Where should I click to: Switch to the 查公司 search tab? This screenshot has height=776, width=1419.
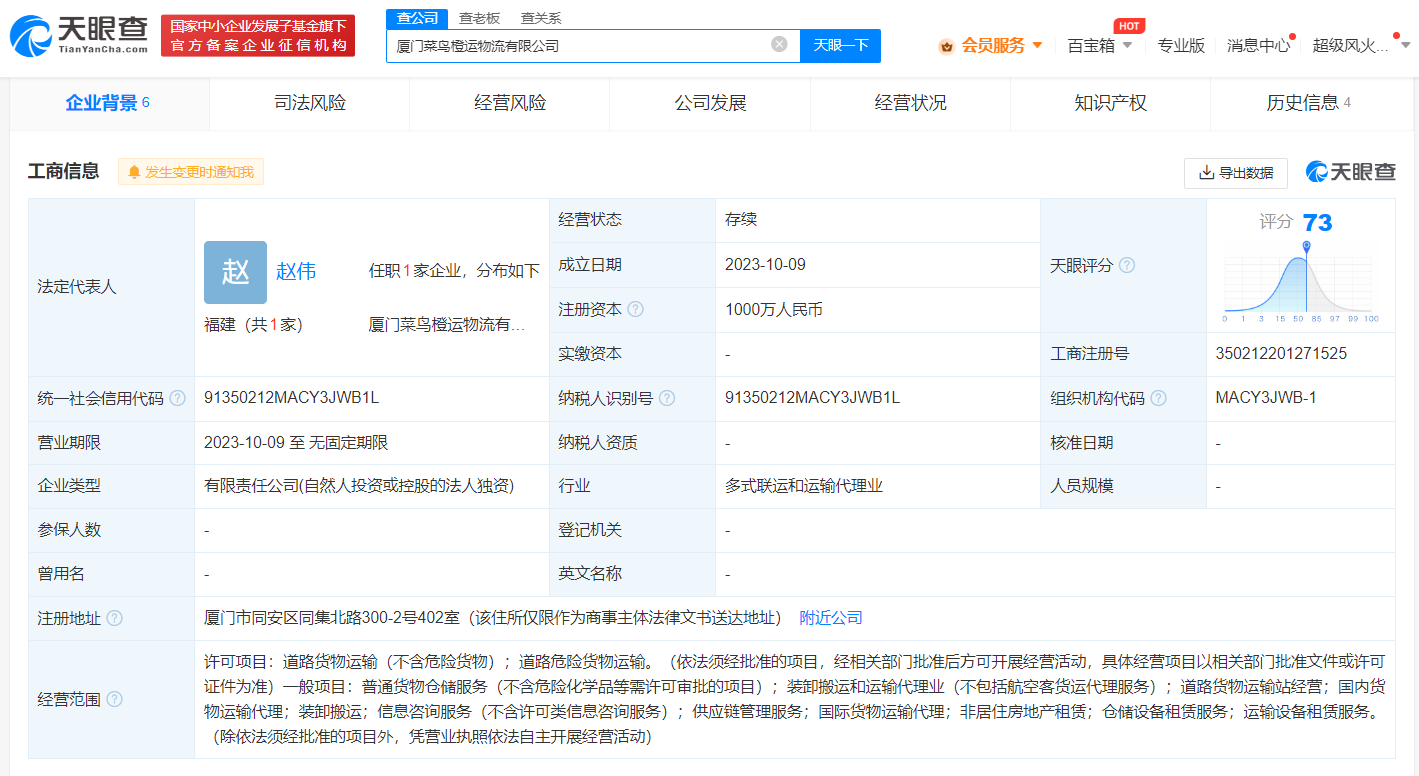pyautogui.click(x=416, y=18)
